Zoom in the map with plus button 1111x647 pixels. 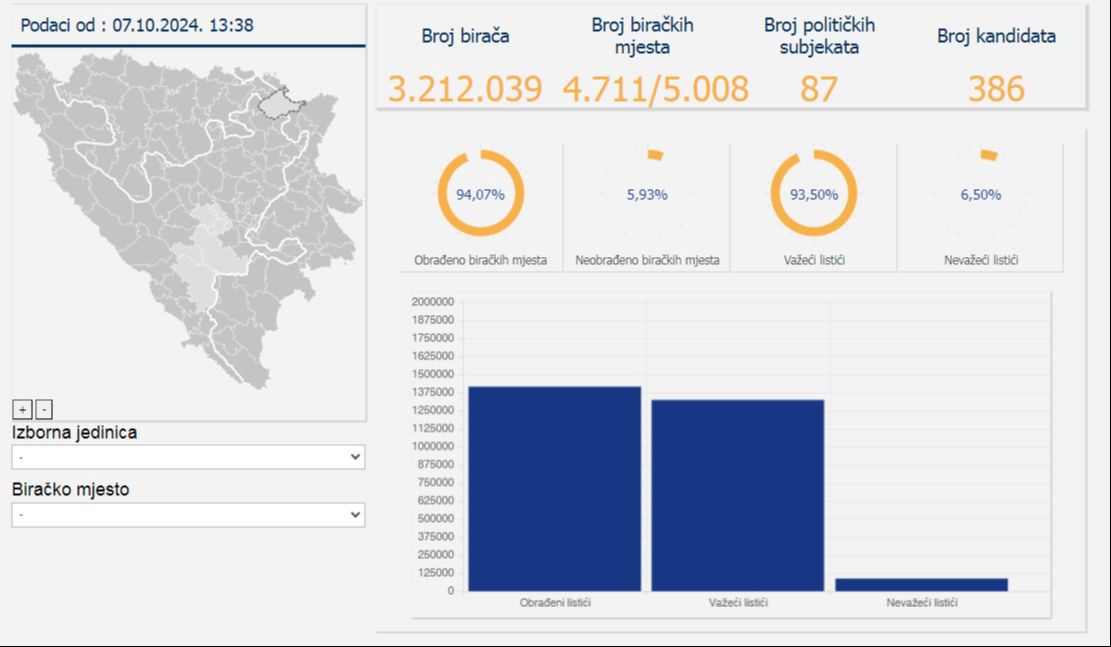point(22,409)
